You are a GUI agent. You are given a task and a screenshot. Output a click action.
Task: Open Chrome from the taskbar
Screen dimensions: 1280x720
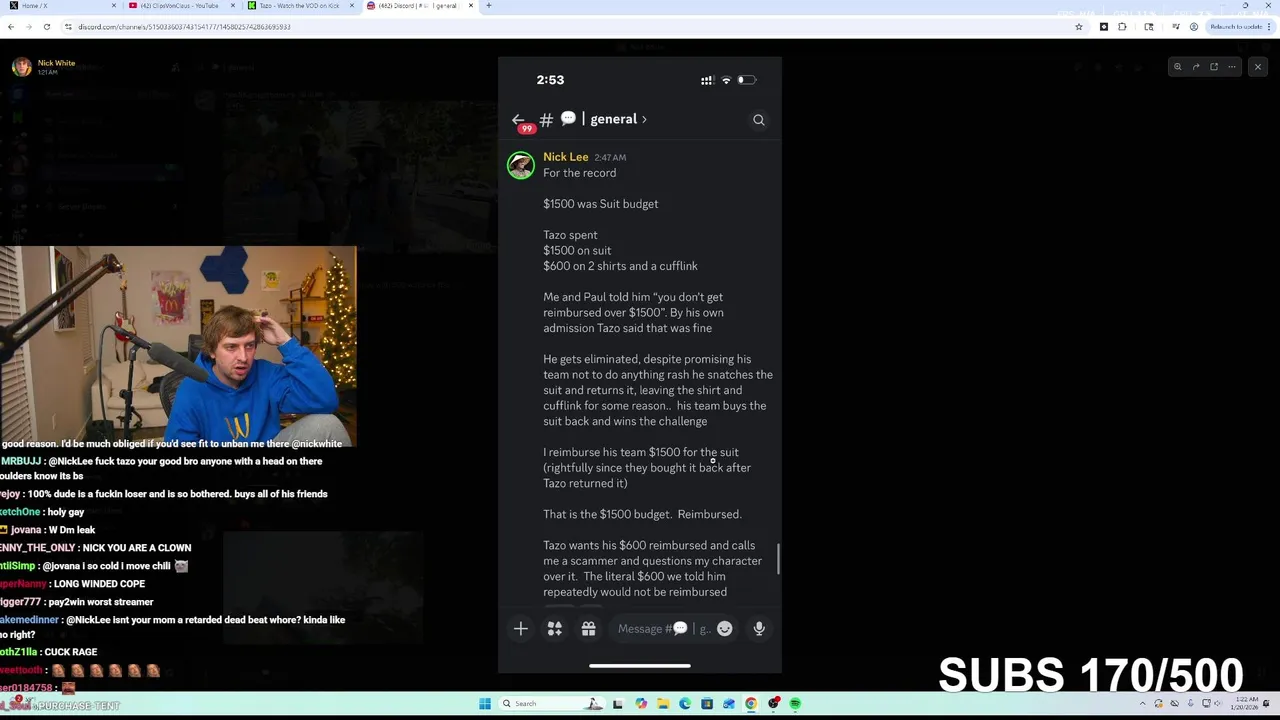751,704
